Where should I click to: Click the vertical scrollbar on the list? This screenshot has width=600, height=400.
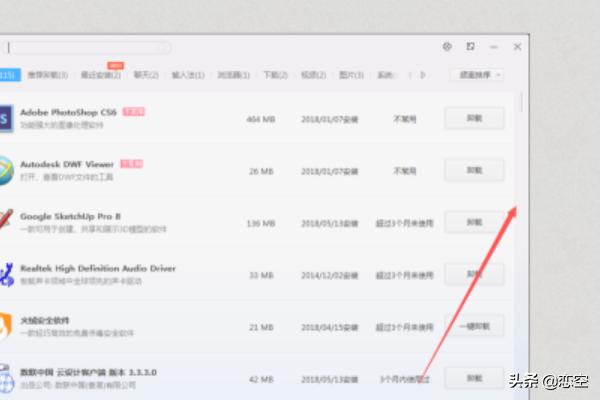pyautogui.click(x=521, y=101)
